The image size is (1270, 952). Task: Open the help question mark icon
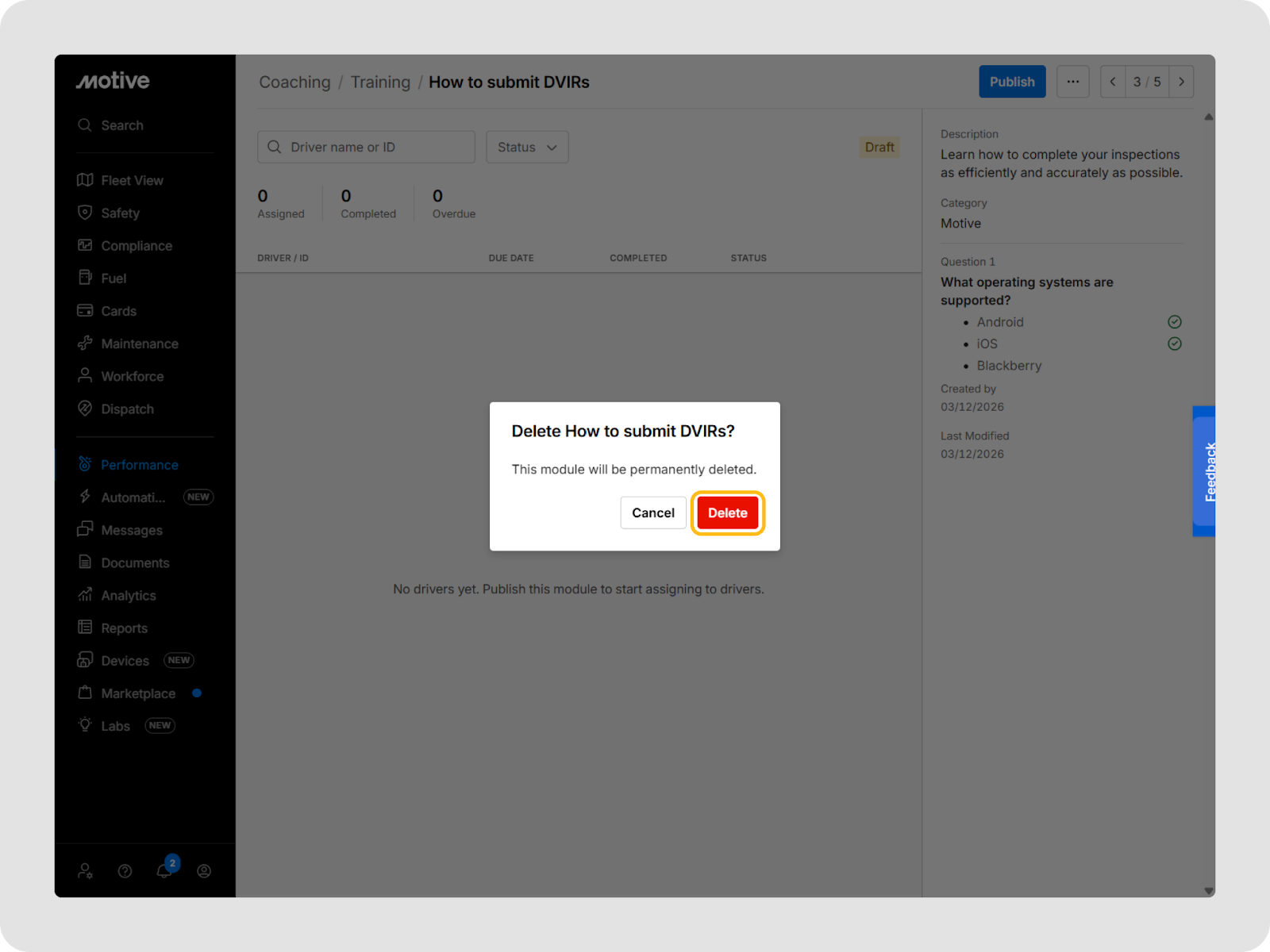click(125, 871)
